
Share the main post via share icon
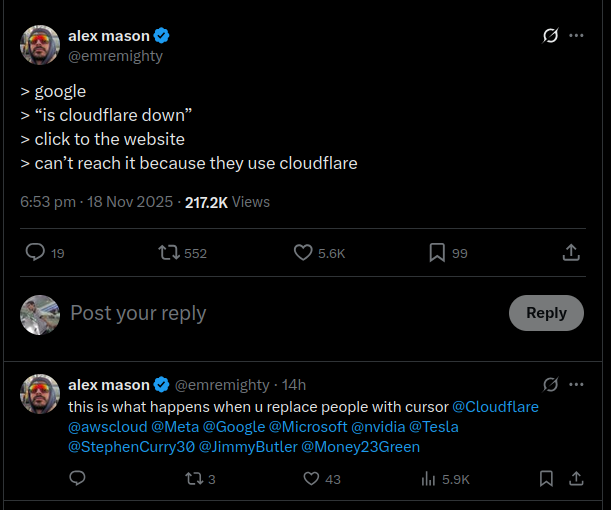click(571, 253)
